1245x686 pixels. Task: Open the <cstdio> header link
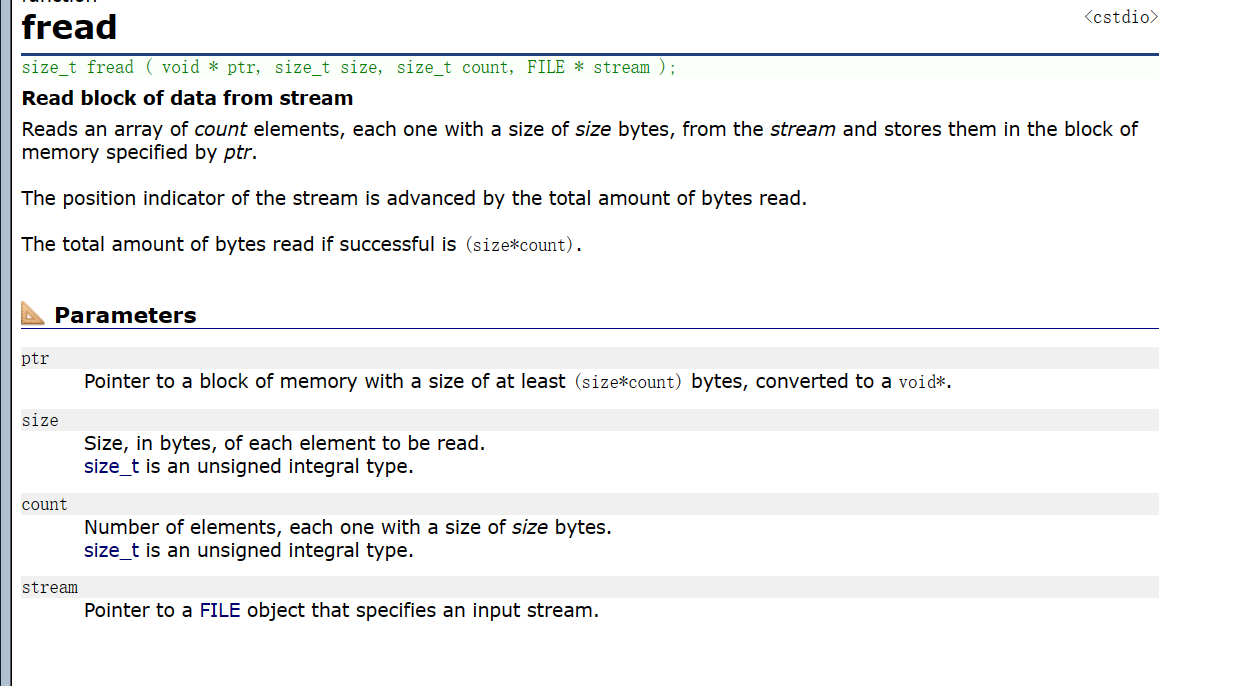point(1121,17)
